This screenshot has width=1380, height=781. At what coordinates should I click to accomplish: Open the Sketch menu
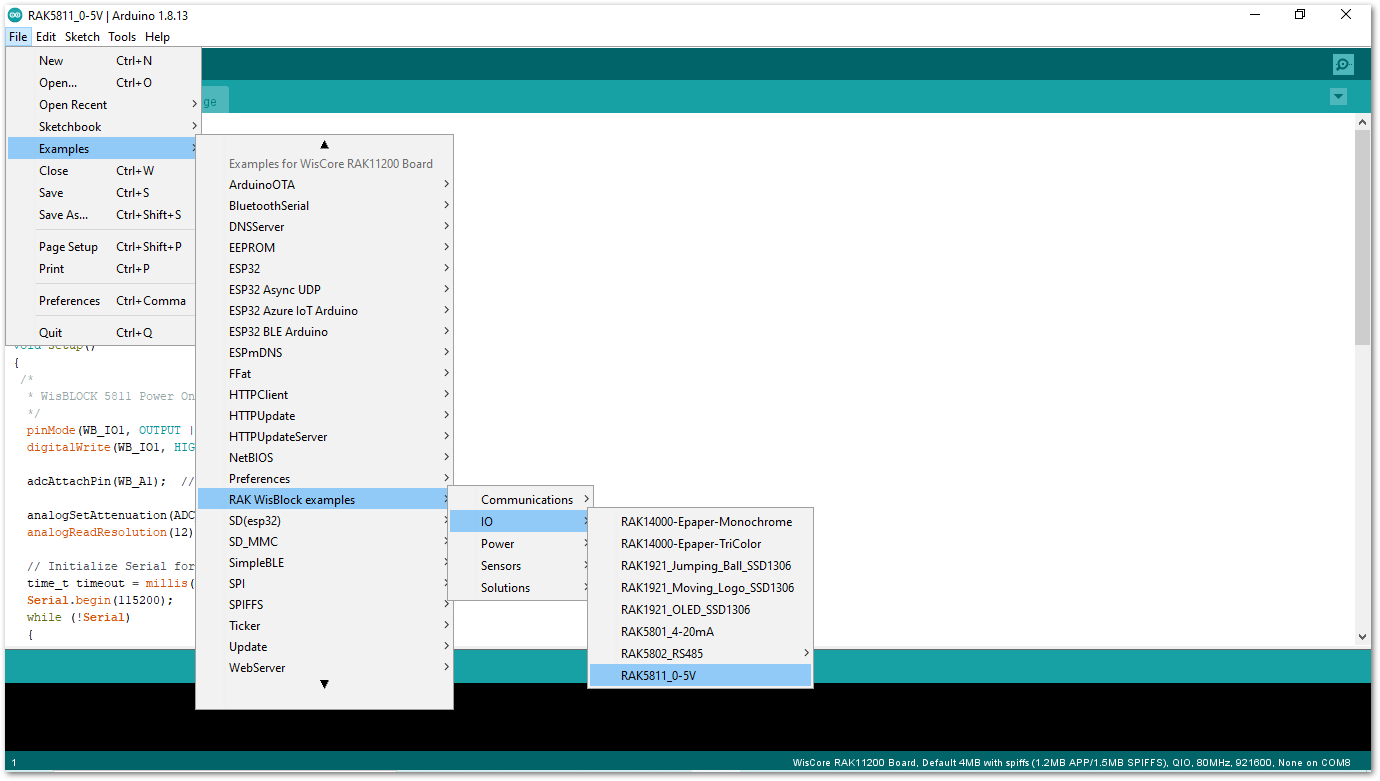pyautogui.click(x=82, y=37)
